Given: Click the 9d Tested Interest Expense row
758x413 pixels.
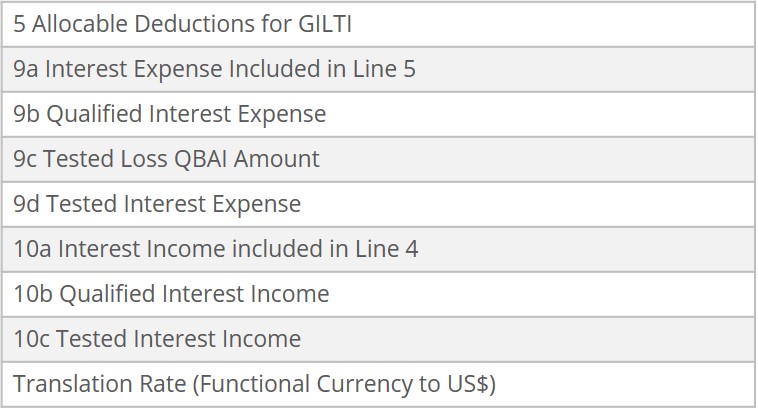Looking at the screenshot, I should tap(378, 204).
